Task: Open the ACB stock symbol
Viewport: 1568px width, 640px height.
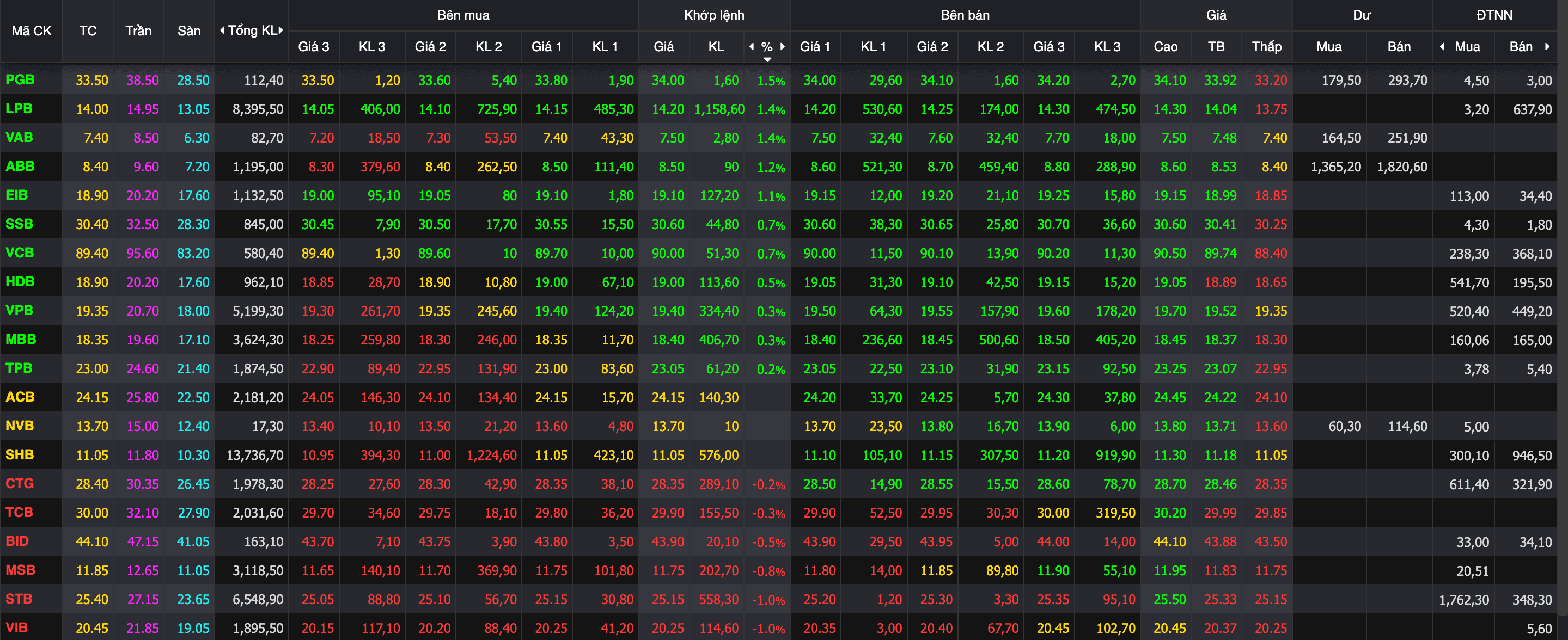Action: (20, 397)
